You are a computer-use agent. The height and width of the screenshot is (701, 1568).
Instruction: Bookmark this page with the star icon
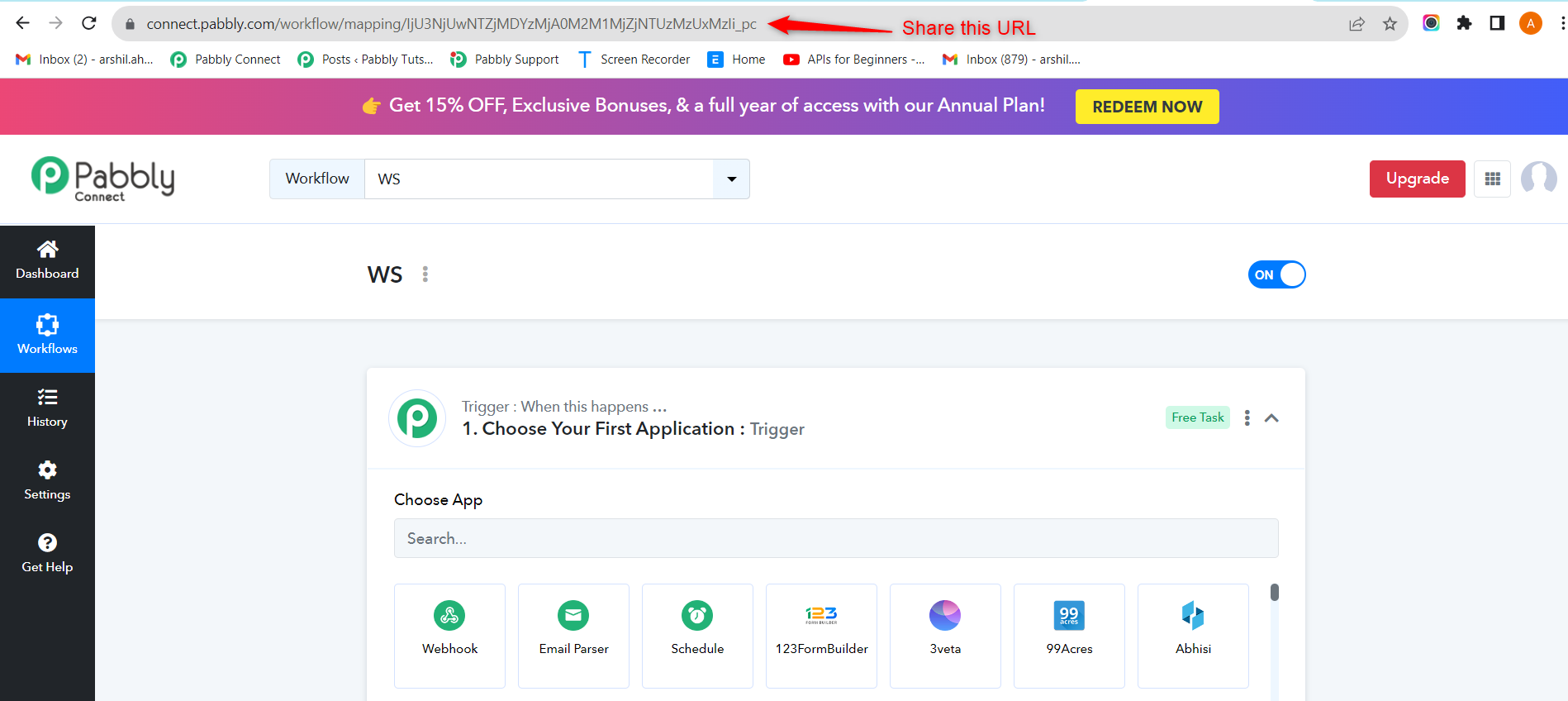point(1390,24)
